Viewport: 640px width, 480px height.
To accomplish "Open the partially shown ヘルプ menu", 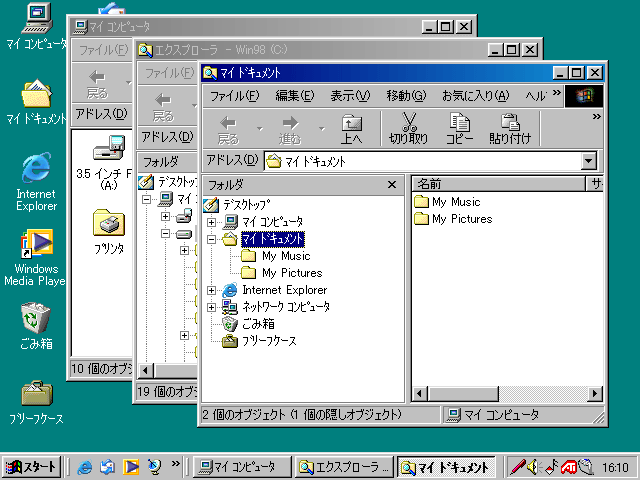I will click(x=536, y=96).
